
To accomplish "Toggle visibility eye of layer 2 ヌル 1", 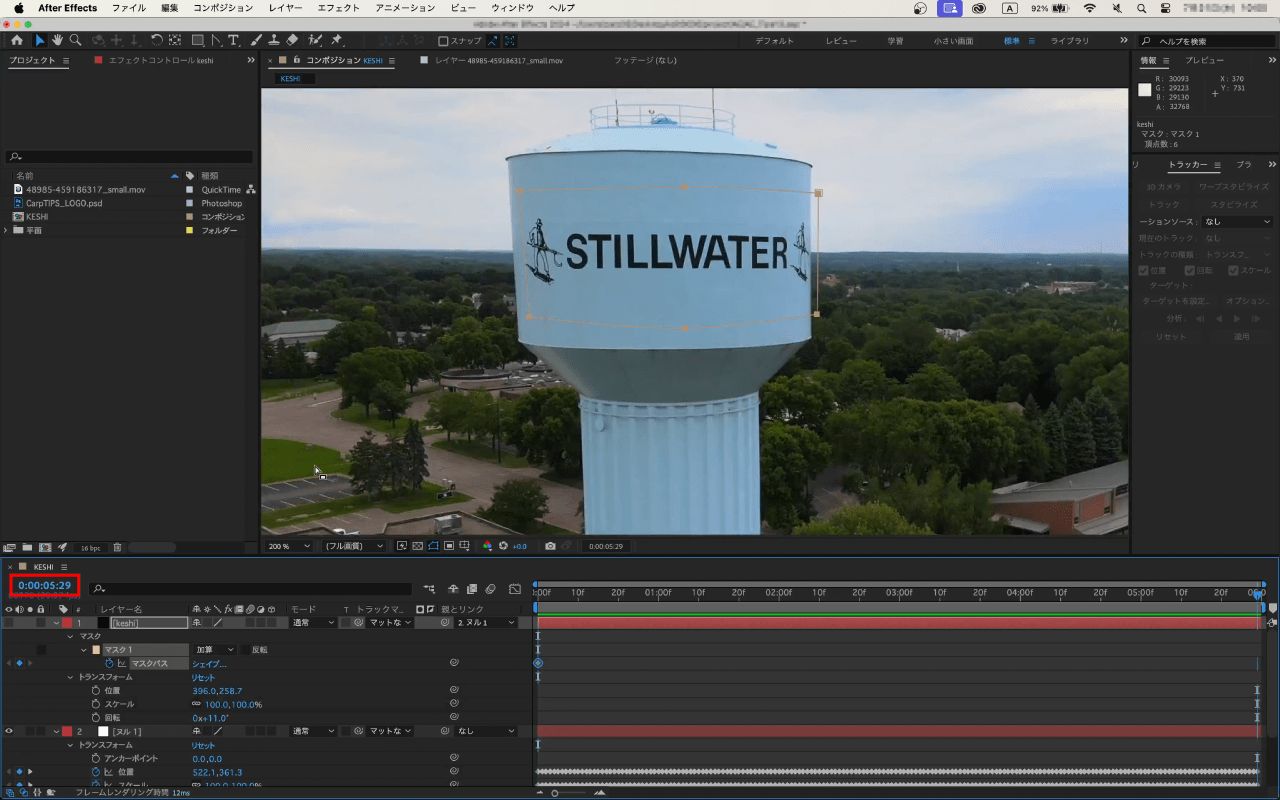I will (x=9, y=731).
